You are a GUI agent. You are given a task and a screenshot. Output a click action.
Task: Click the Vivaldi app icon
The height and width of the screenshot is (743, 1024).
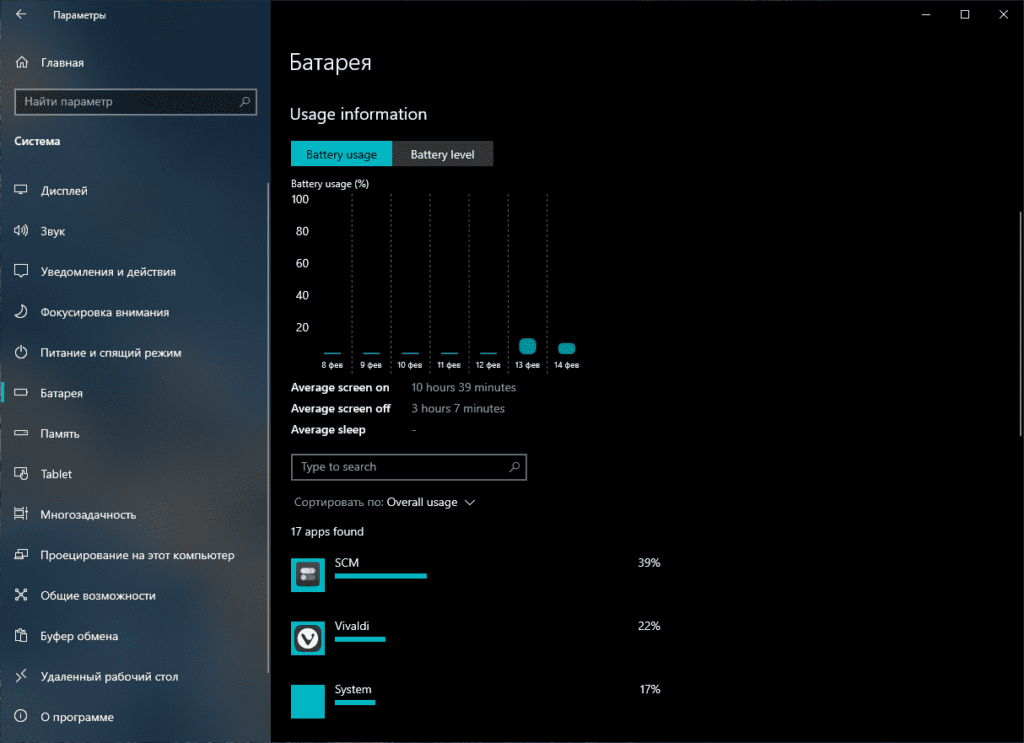308,639
